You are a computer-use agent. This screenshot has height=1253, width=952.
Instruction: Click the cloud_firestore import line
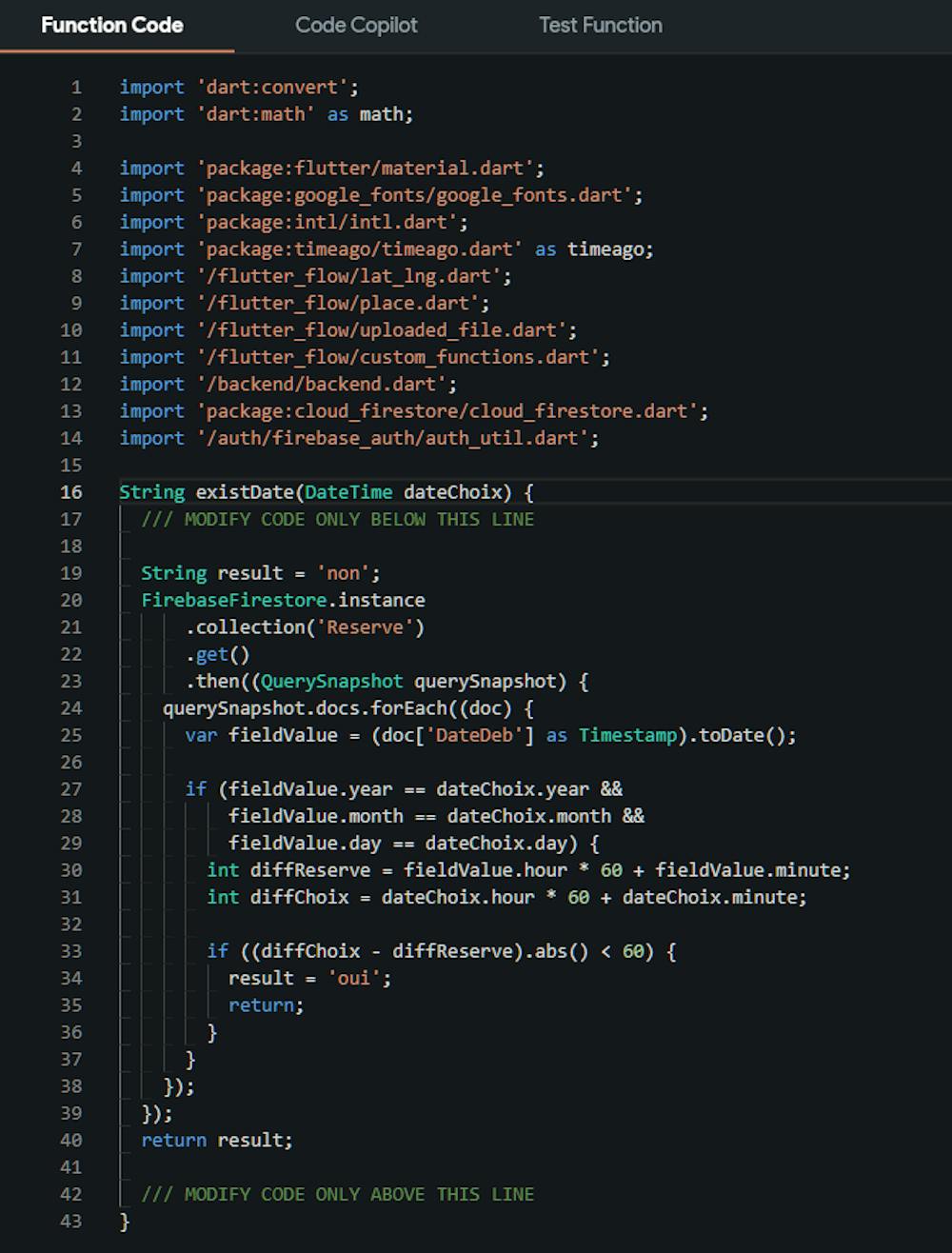tap(414, 411)
